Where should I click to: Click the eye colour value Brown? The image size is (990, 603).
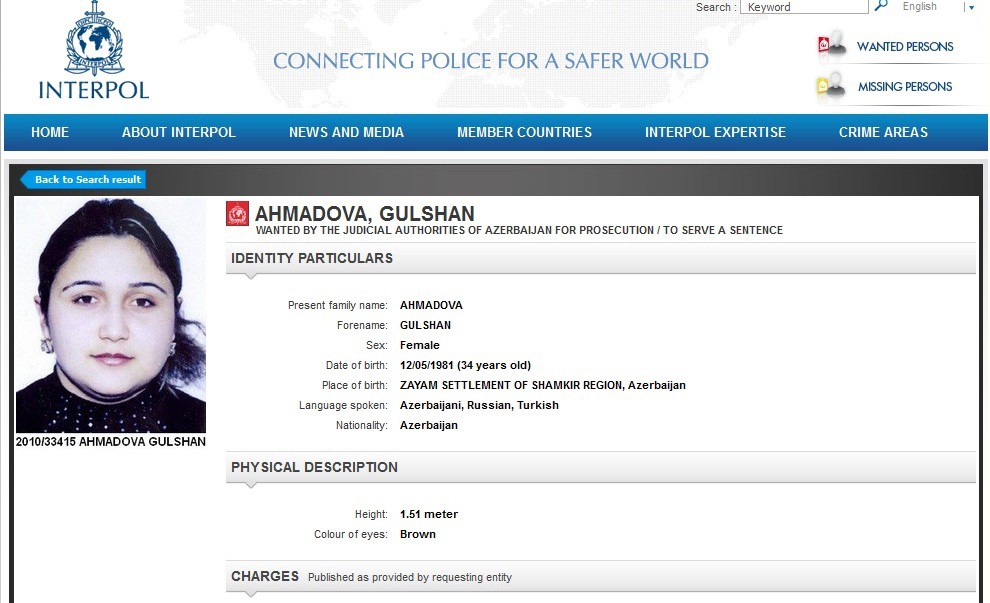click(x=418, y=534)
